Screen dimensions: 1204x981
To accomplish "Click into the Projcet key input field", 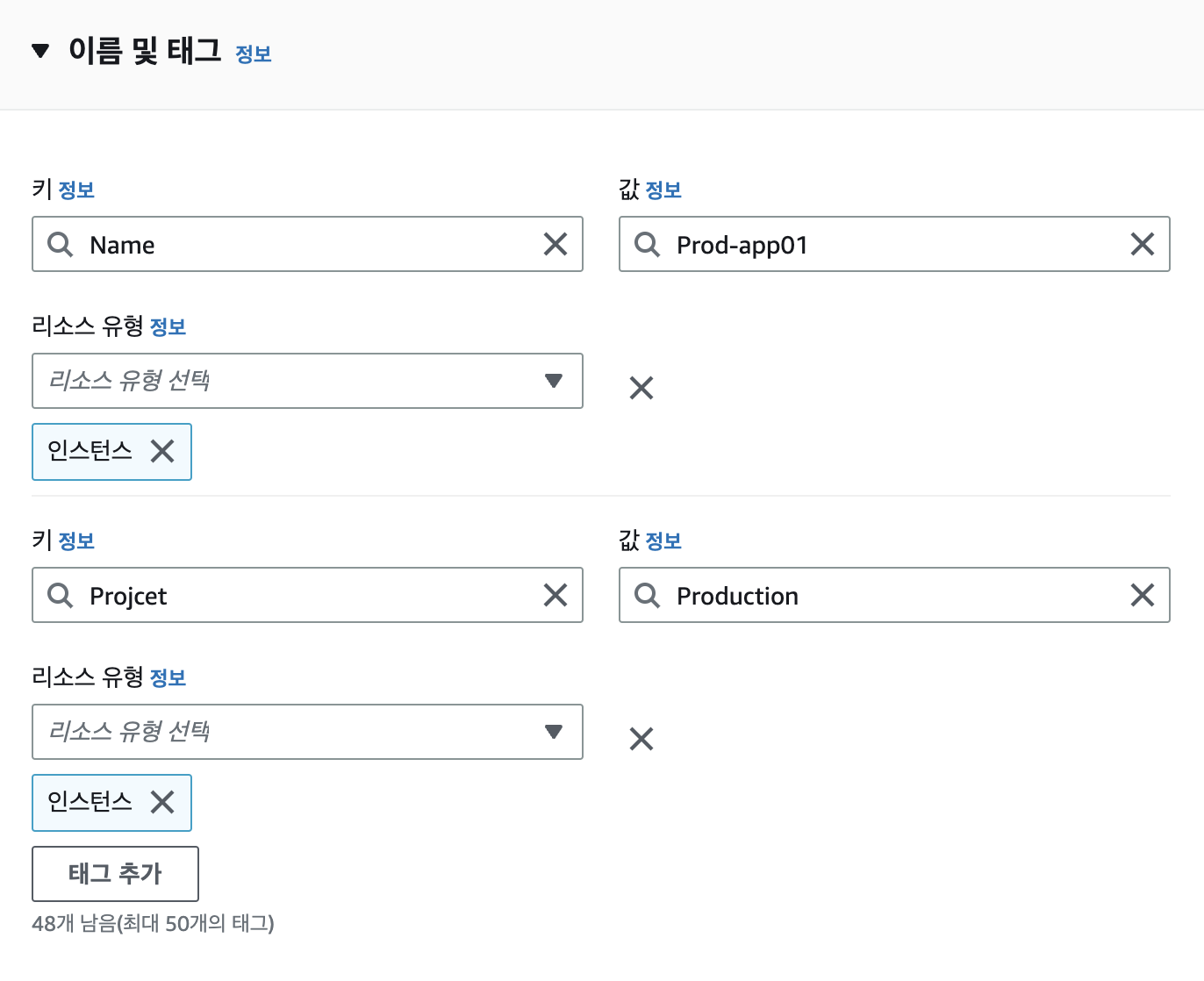I will pyautogui.click(x=307, y=595).
